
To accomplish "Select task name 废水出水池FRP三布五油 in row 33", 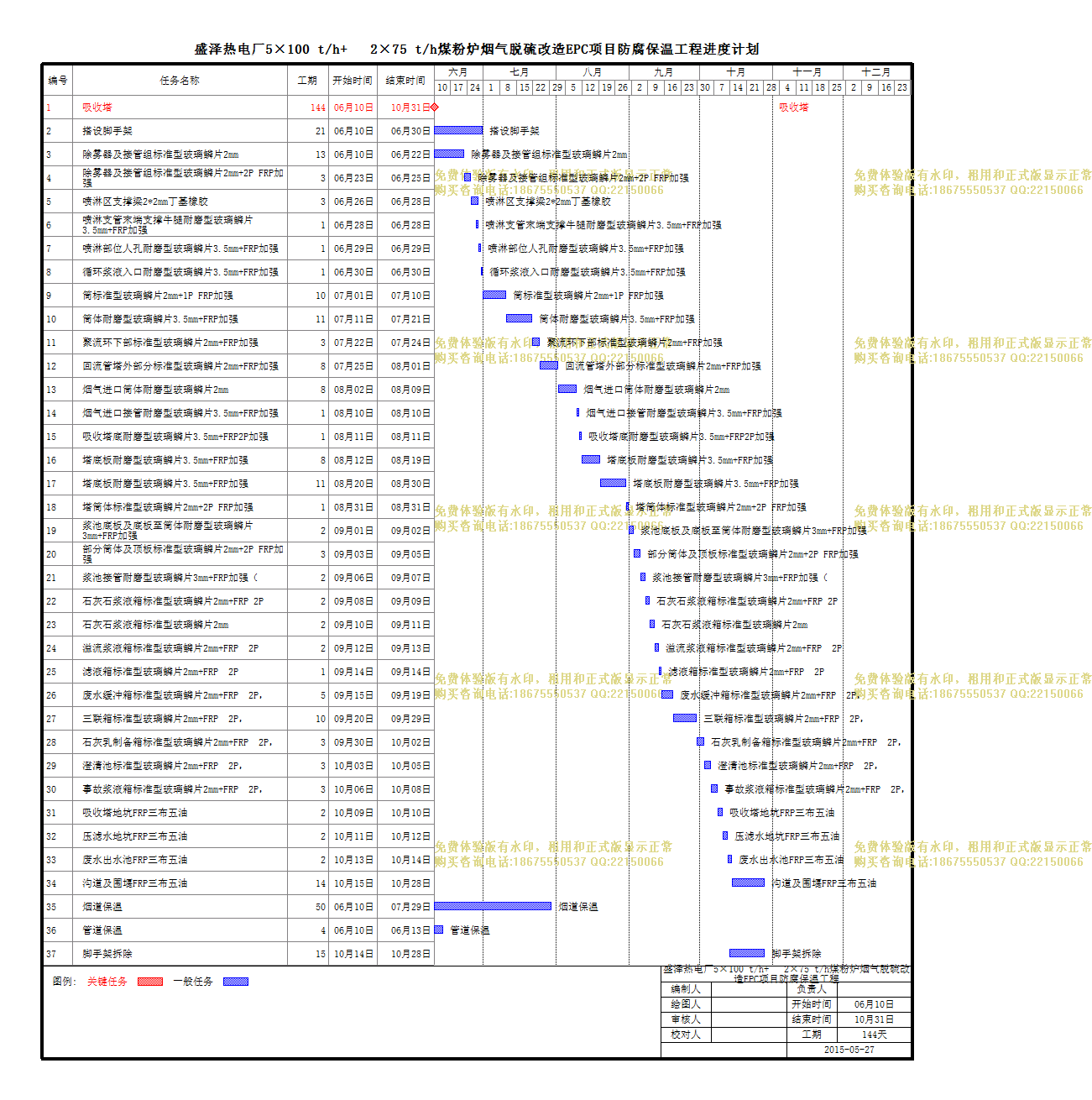I will (x=135, y=860).
